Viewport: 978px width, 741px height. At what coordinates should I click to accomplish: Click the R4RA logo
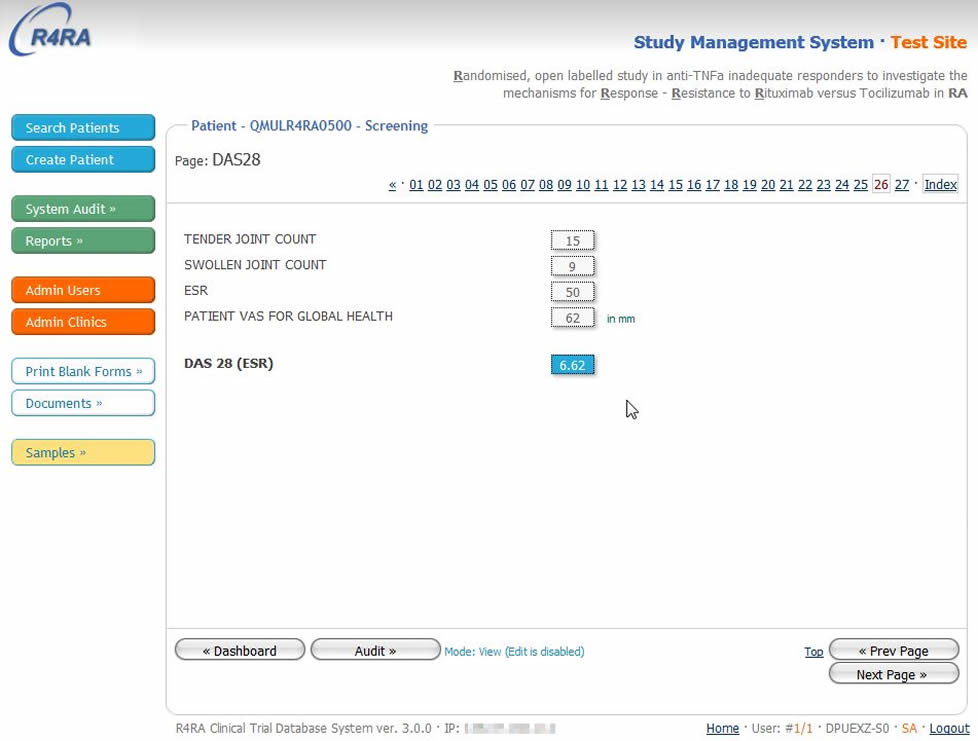(x=51, y=32)
